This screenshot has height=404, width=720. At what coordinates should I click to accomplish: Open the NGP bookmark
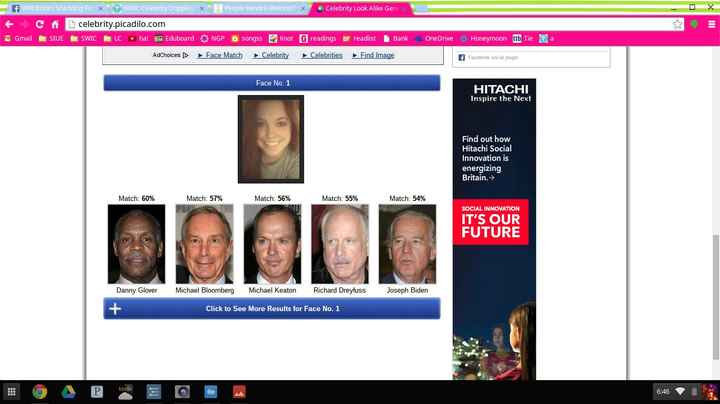[213, 39]
